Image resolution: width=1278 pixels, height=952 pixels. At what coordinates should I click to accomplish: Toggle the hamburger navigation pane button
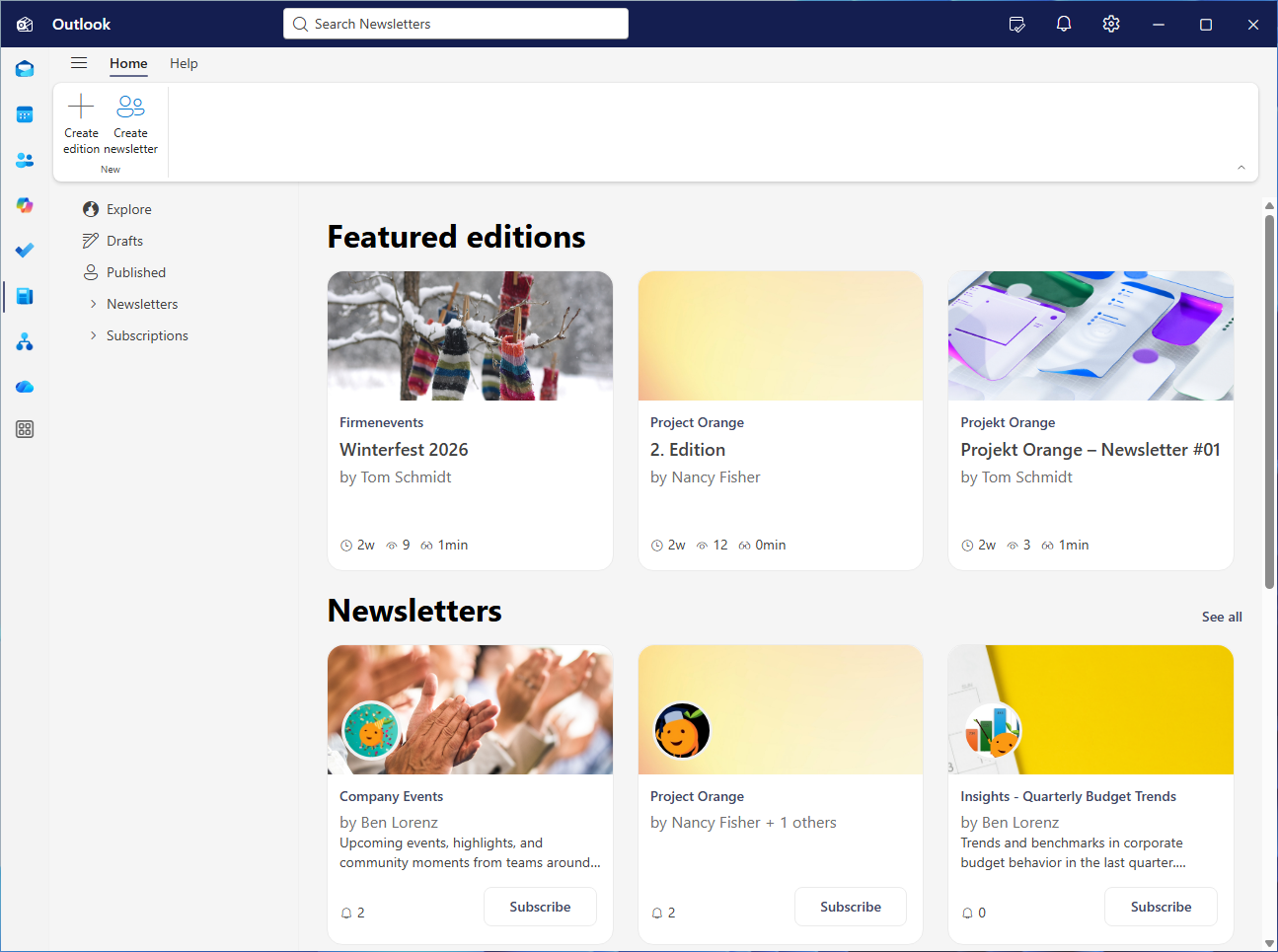click(x=79, y=63)
